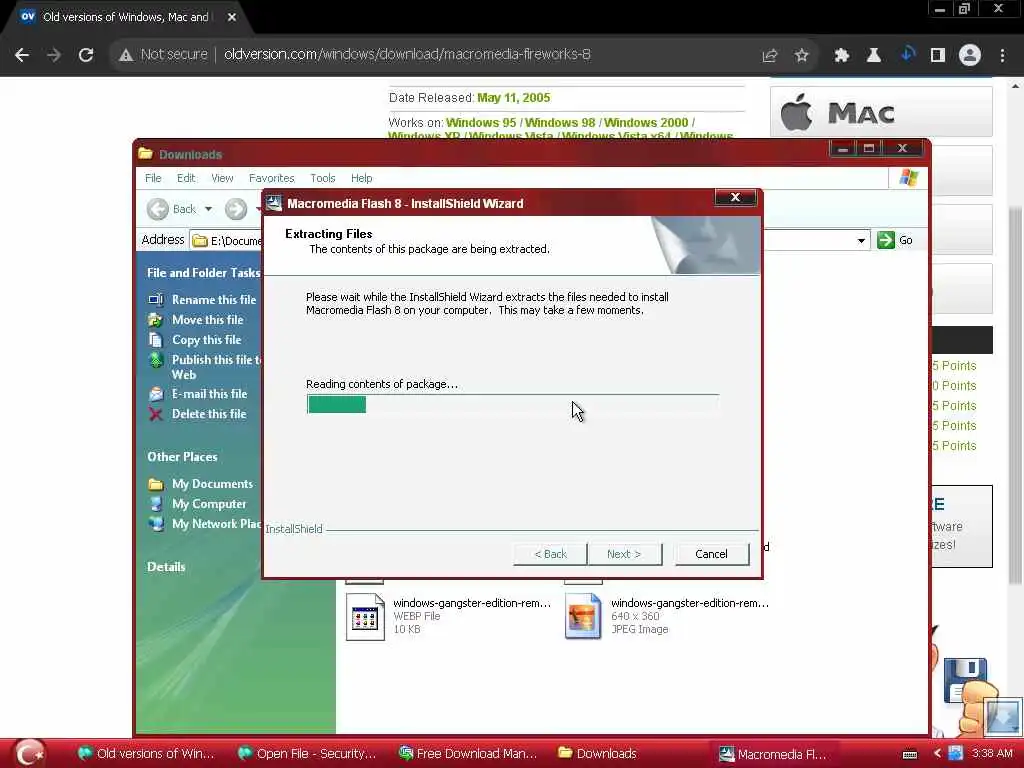Open Tools menu in Downloads window
This screenshot has height=768, width=1024.
pyautogui.click(x=323, y=178)
